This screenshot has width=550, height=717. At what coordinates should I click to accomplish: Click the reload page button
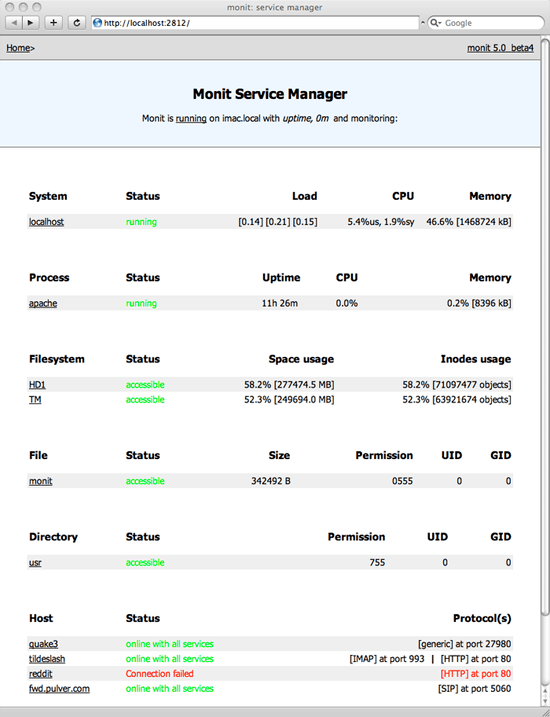pos(77,22)
